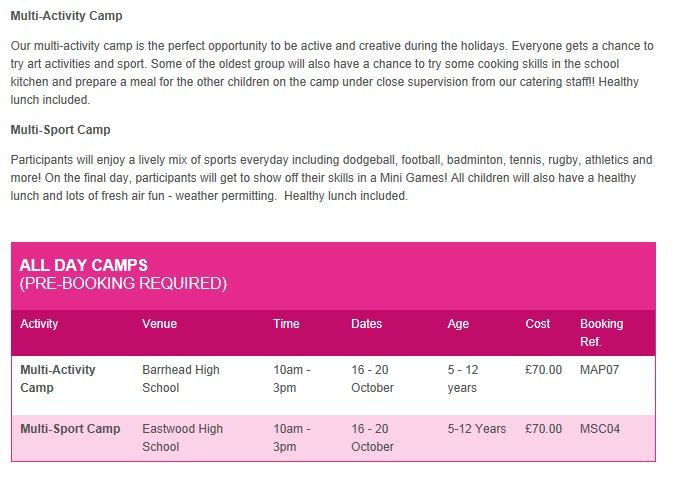677x480 pixels.
Task: Click PRE-BOOKING REQUIRED subtitle text
Action: [123, 284]
